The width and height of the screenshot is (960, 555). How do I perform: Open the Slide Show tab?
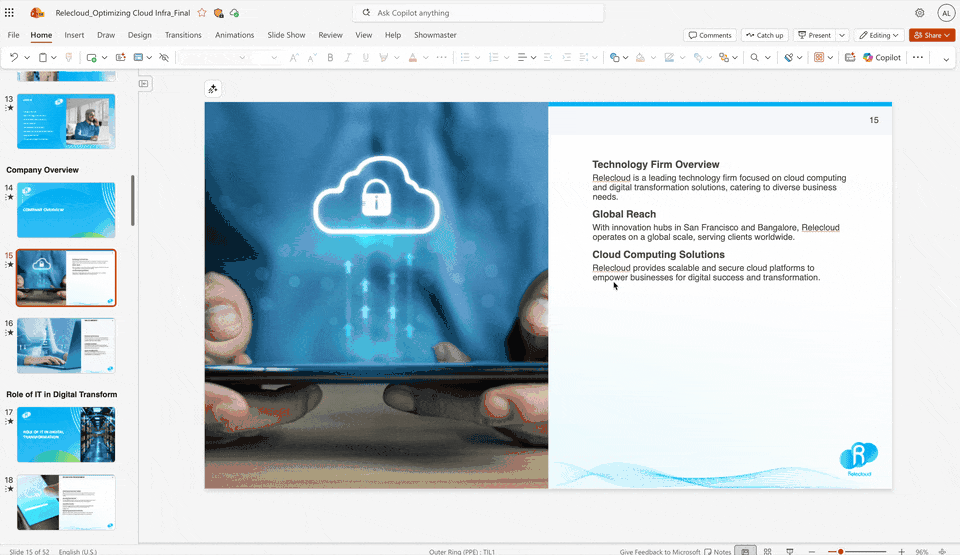point(286,35)
